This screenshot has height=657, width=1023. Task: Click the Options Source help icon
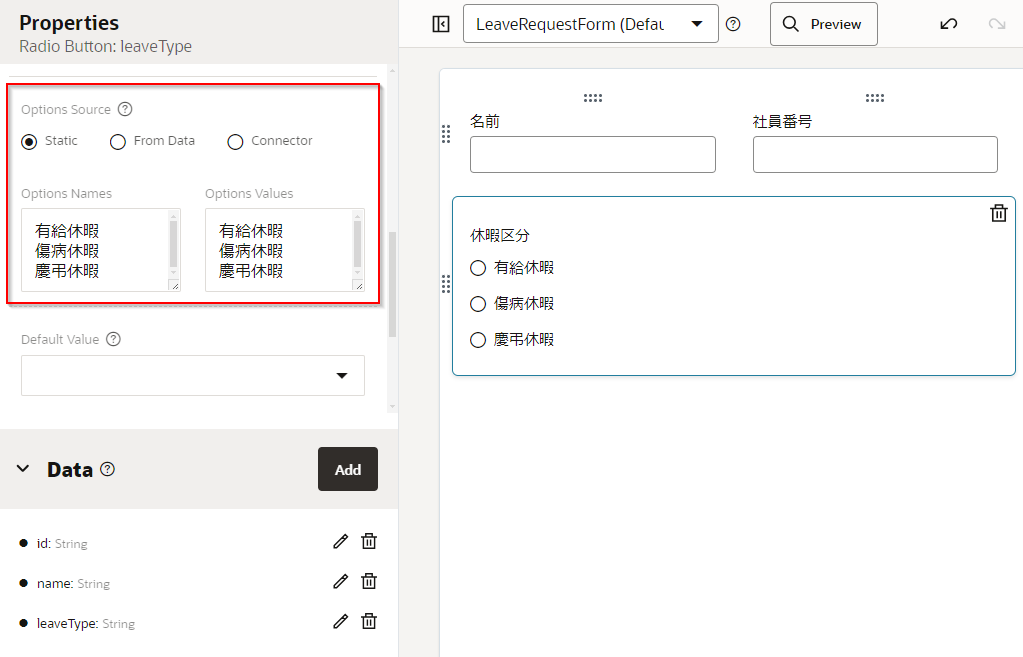(125, 109)
